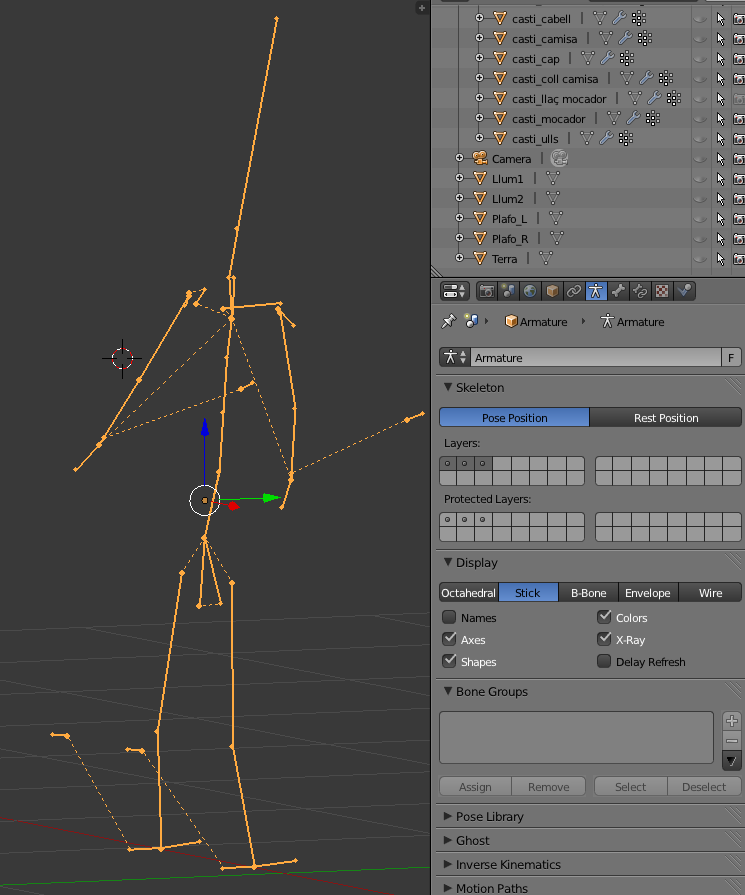Open the World properties tab
The image size is (745, 895).
tap(530, 291)
